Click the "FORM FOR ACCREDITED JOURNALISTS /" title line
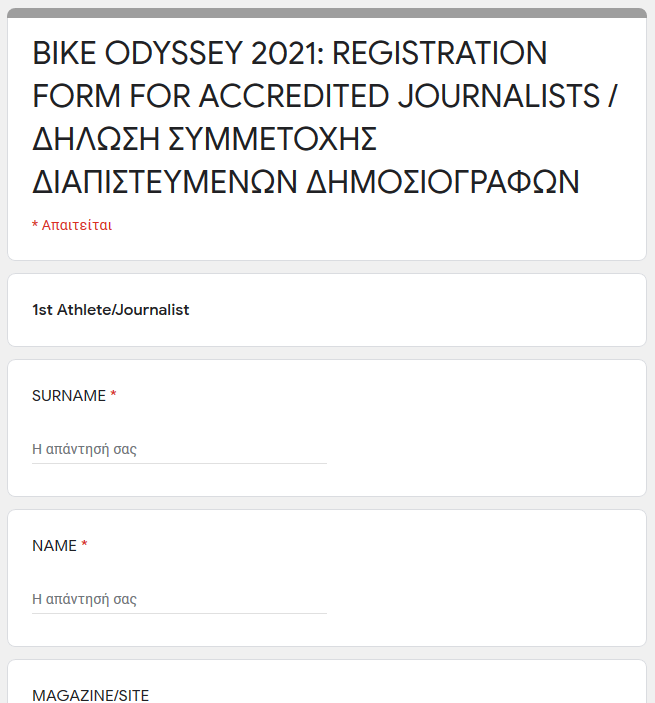 (x=325, y=96)
